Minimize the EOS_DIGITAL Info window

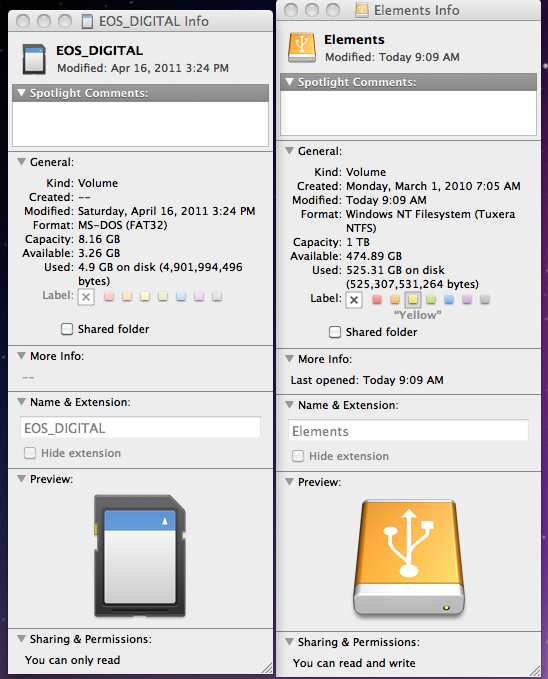[x=44, y=21]
